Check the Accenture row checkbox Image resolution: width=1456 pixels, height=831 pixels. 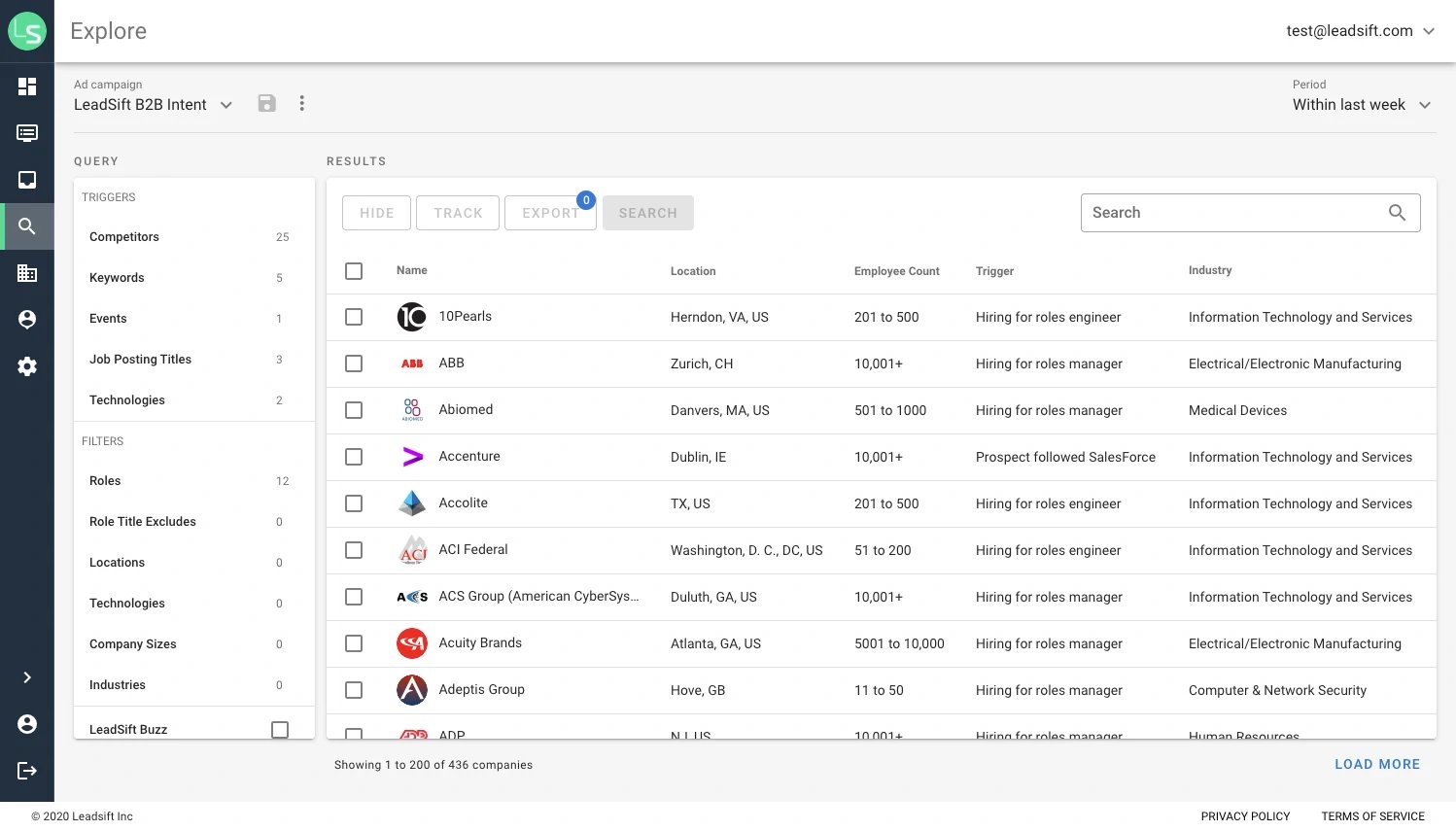click(354, 457)
